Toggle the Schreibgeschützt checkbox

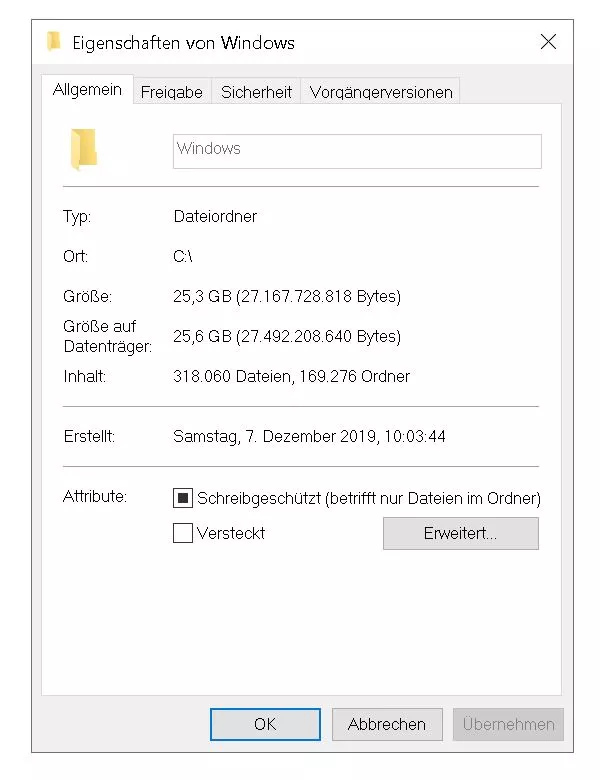tap(183, 498)
